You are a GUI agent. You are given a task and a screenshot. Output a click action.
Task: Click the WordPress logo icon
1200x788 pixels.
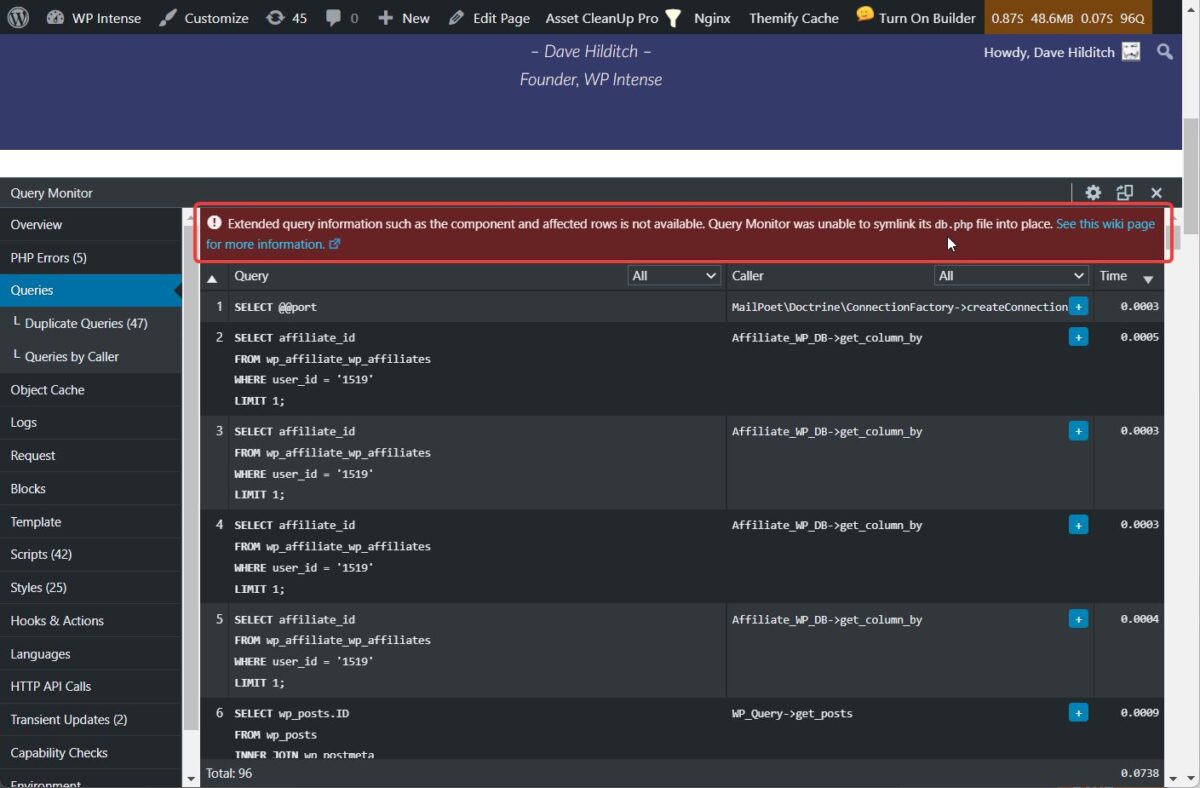[x=18, y=17]
